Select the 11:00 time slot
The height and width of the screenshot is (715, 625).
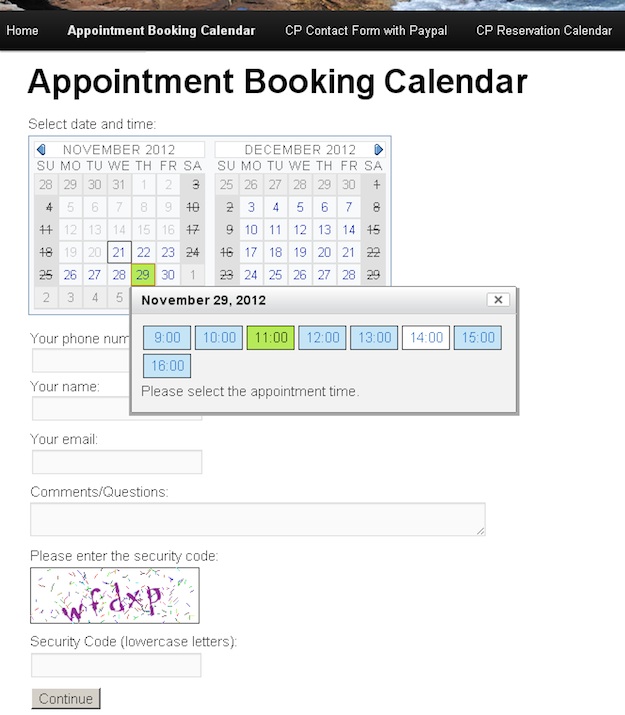tap(271, 338)
